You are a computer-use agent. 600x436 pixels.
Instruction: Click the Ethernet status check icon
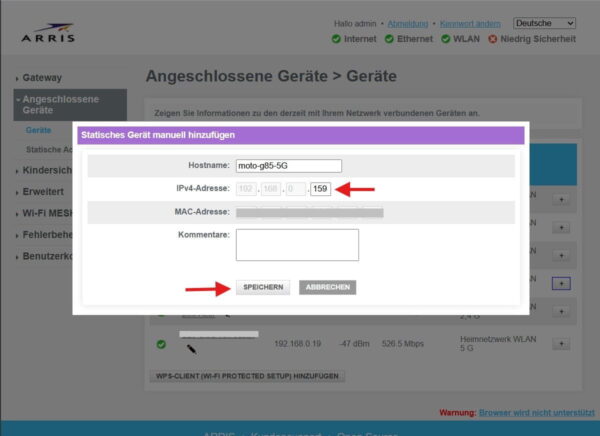tap(389, 39)
